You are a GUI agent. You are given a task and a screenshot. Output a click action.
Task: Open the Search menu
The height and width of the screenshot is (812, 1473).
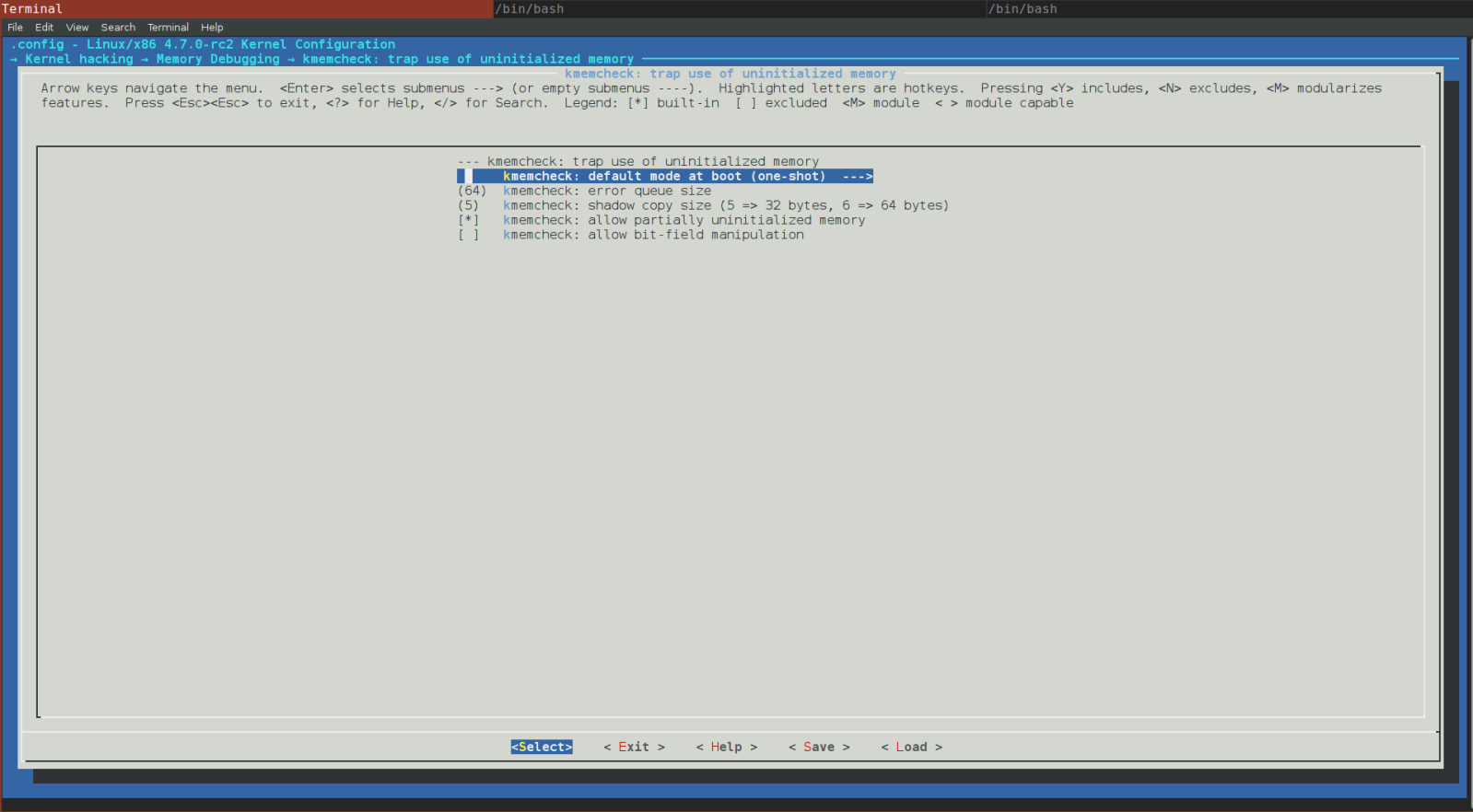pos(118,28)
